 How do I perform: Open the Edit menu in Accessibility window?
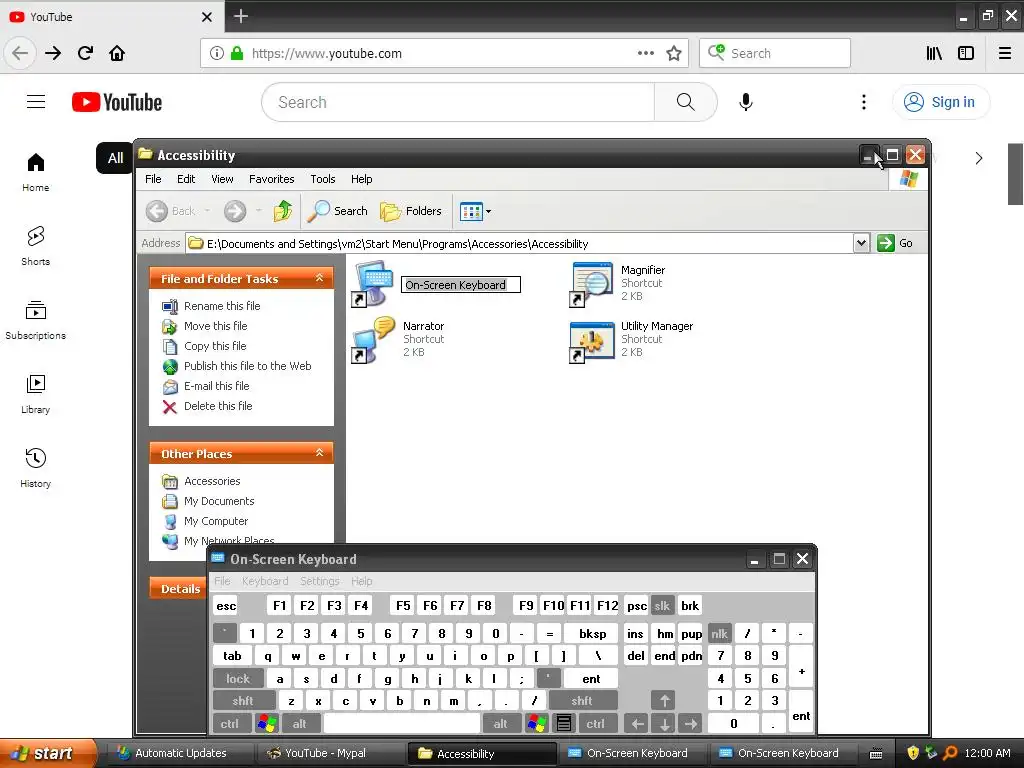click(185, 179)
